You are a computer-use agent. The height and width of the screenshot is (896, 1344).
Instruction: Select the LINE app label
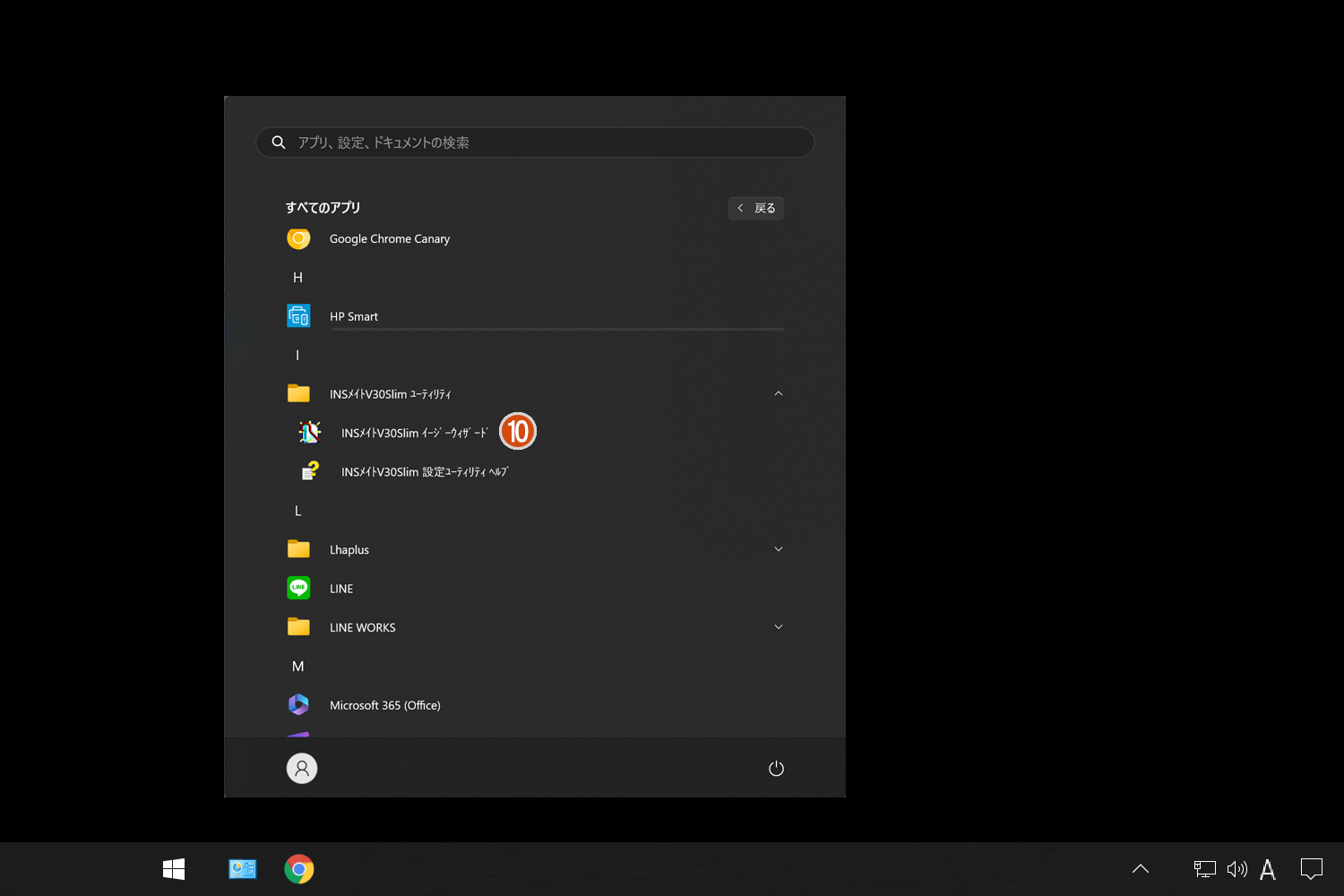coord(341,589)
